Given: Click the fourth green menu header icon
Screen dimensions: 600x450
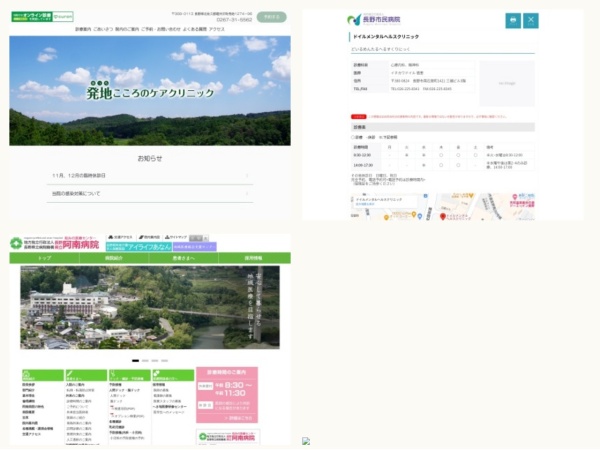Looking at the screenshot, I should pyautogui.click(x=173, y=375).
